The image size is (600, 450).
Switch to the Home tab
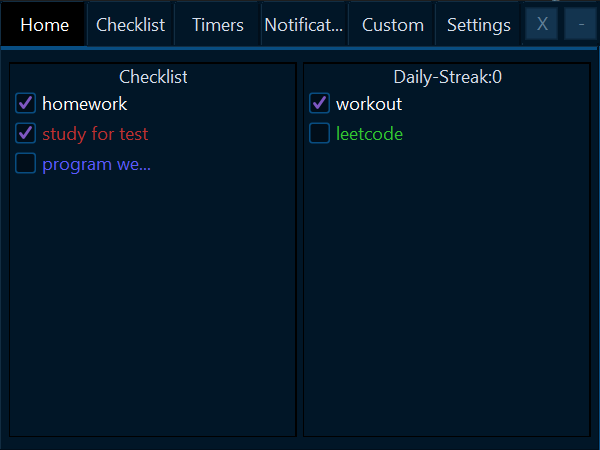(x=44, y=25)
